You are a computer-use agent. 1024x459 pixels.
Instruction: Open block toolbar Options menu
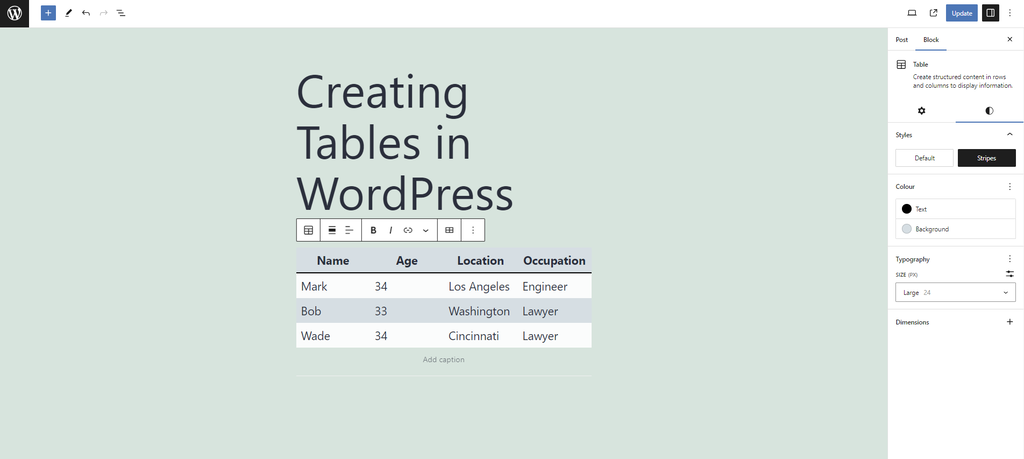click(473, 230)
